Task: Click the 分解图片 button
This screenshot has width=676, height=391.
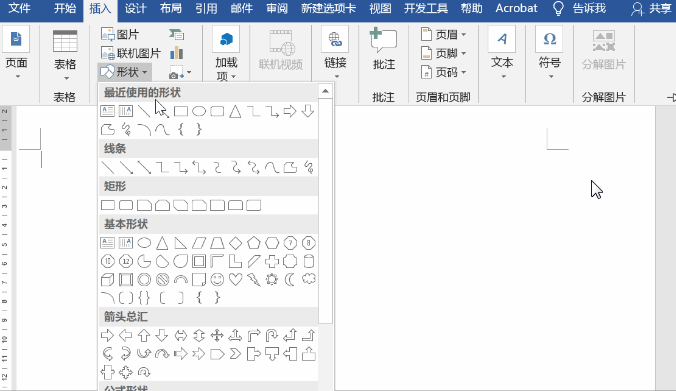Action: tap(603, 50)
